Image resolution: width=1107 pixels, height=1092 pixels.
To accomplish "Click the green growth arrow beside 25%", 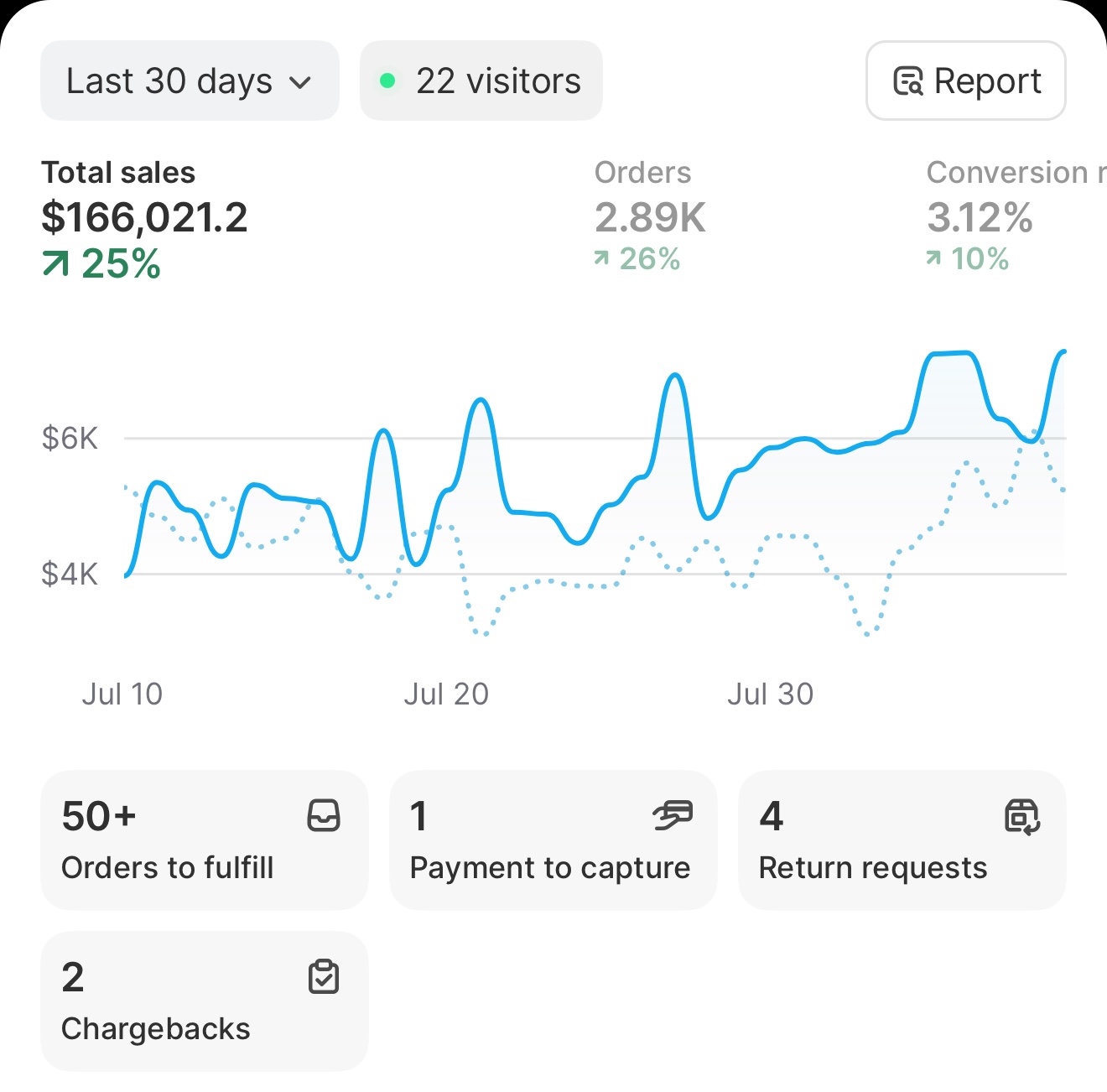I will point(55,263).
